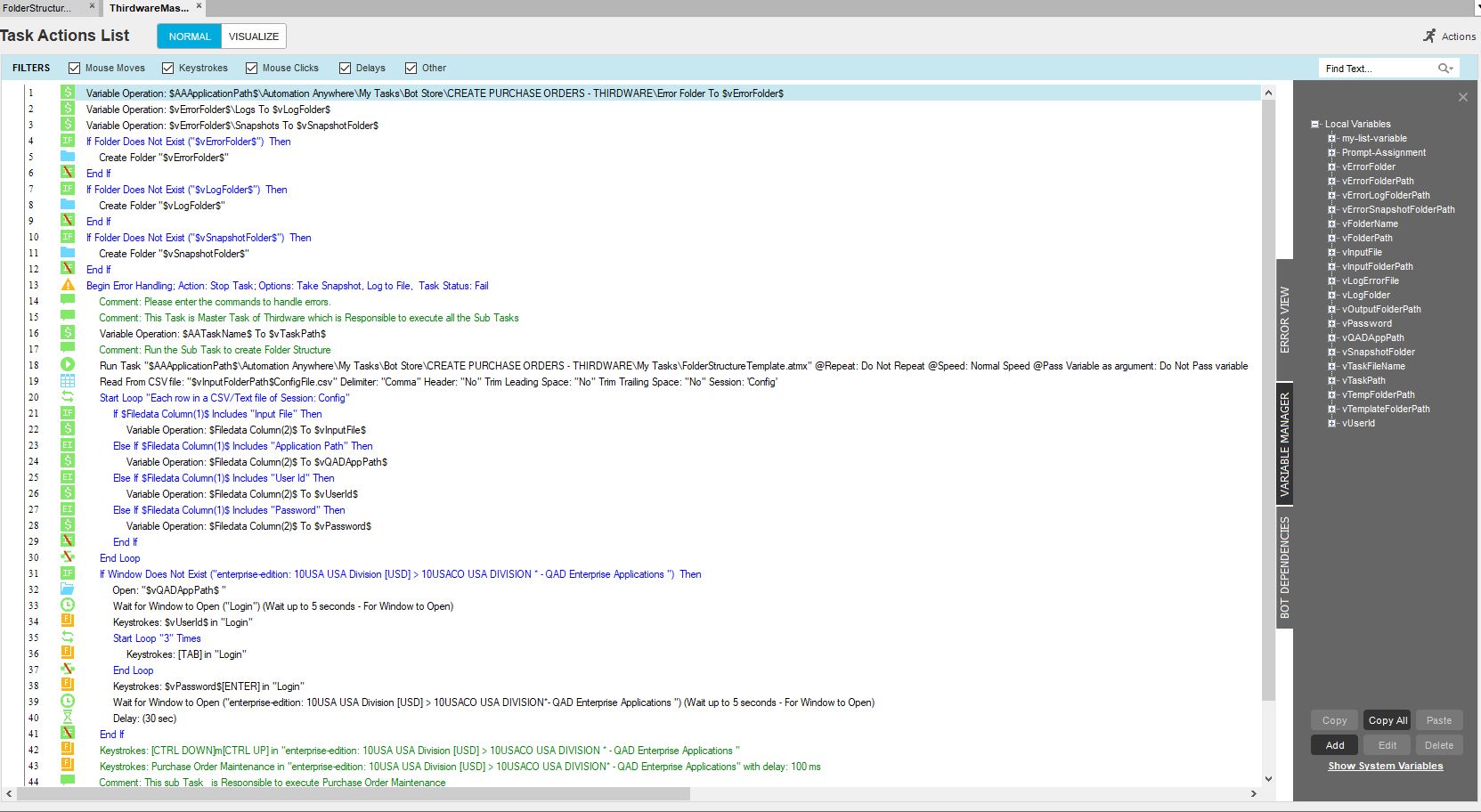This screenshot has width=1481, height=812.
Task: Expand the vPassword variable node
Action: tap(1331, 323)
